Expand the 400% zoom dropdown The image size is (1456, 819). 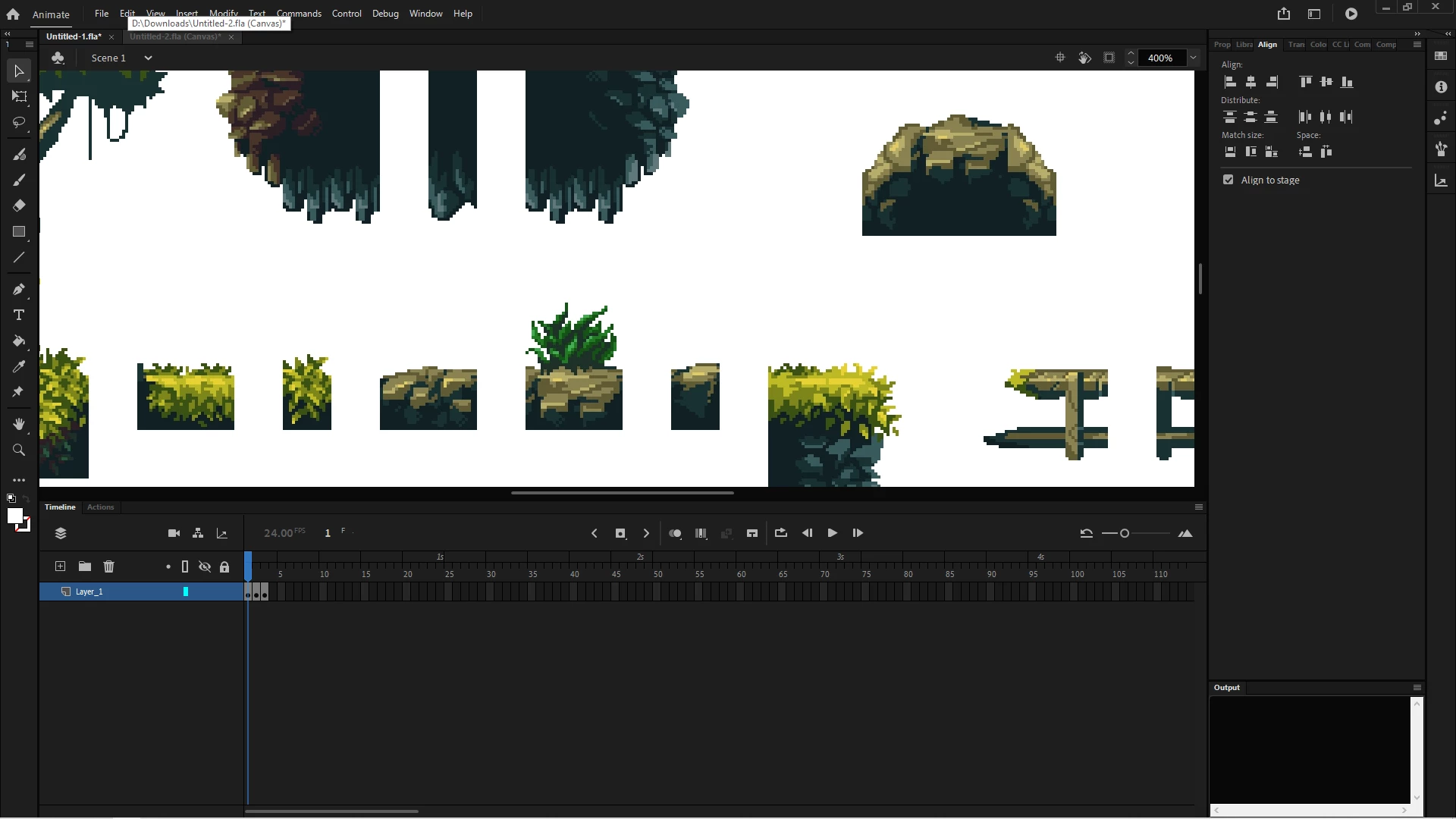(x=1193, y=58)
